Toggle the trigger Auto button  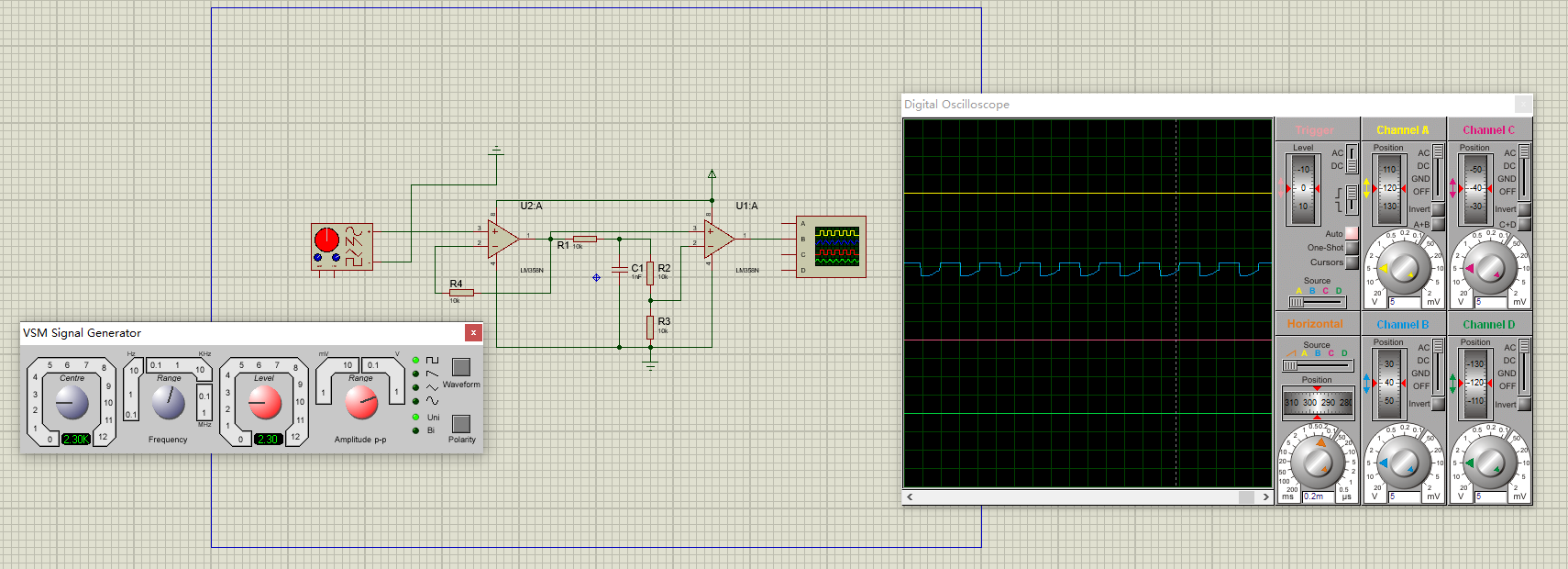pyautogui.click(x=1352, y=233)
